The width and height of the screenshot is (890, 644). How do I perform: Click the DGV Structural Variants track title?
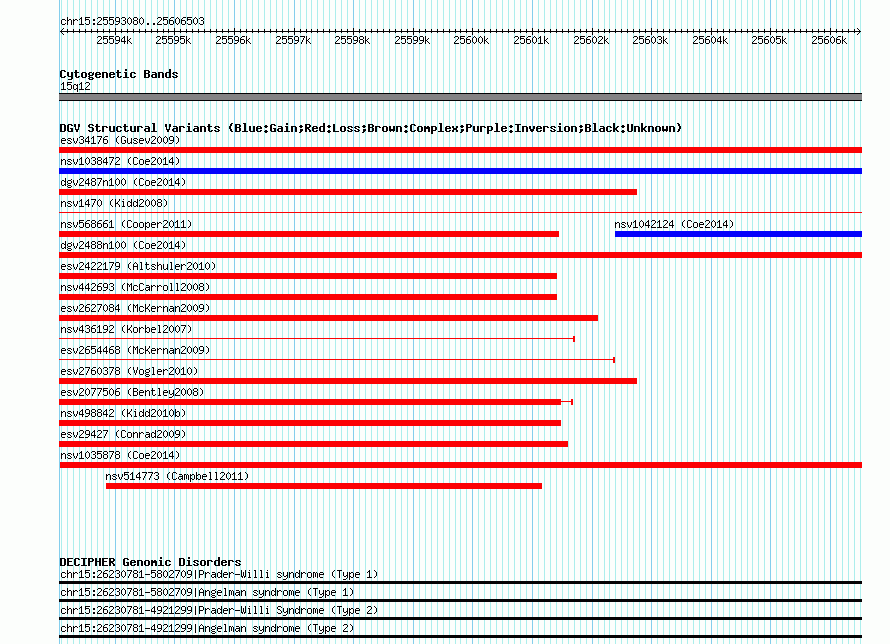(x=371, y=128)
